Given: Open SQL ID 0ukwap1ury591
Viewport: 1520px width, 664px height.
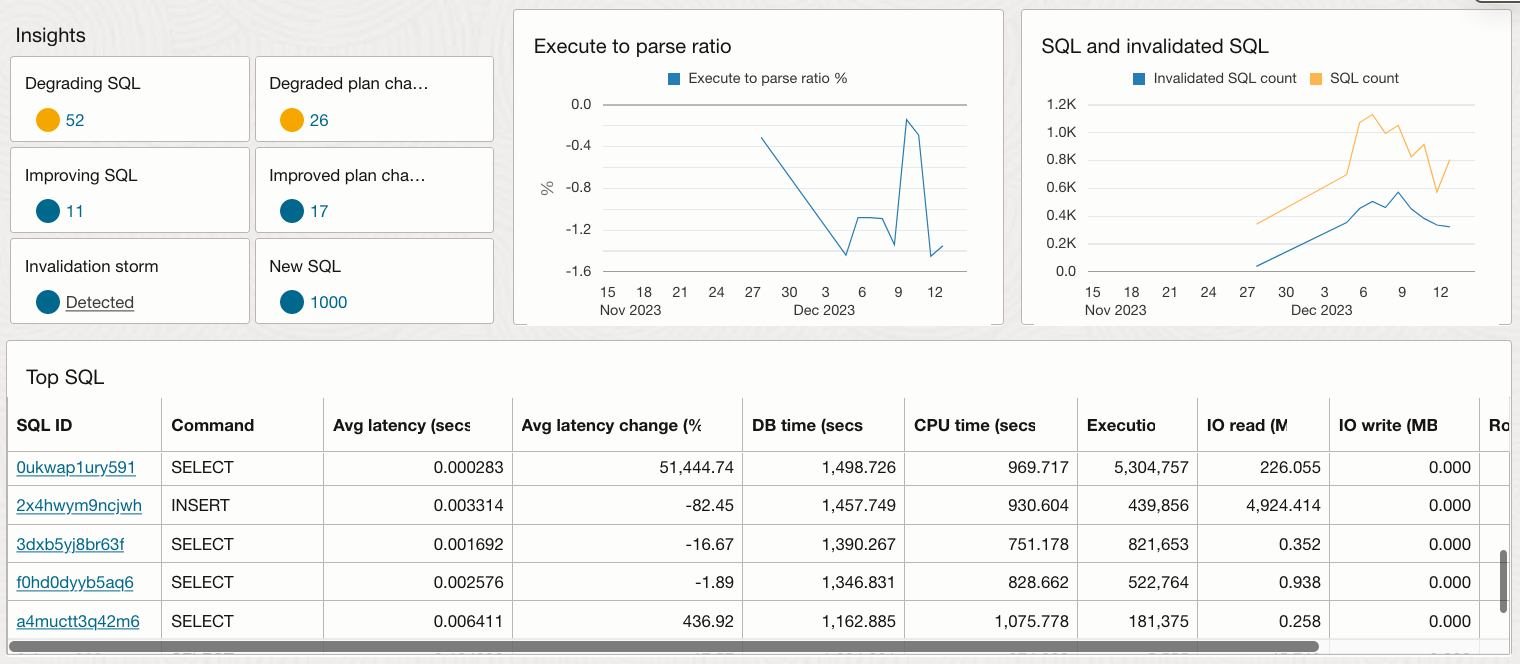Looking at the screenshot, I should click(76, 467).
